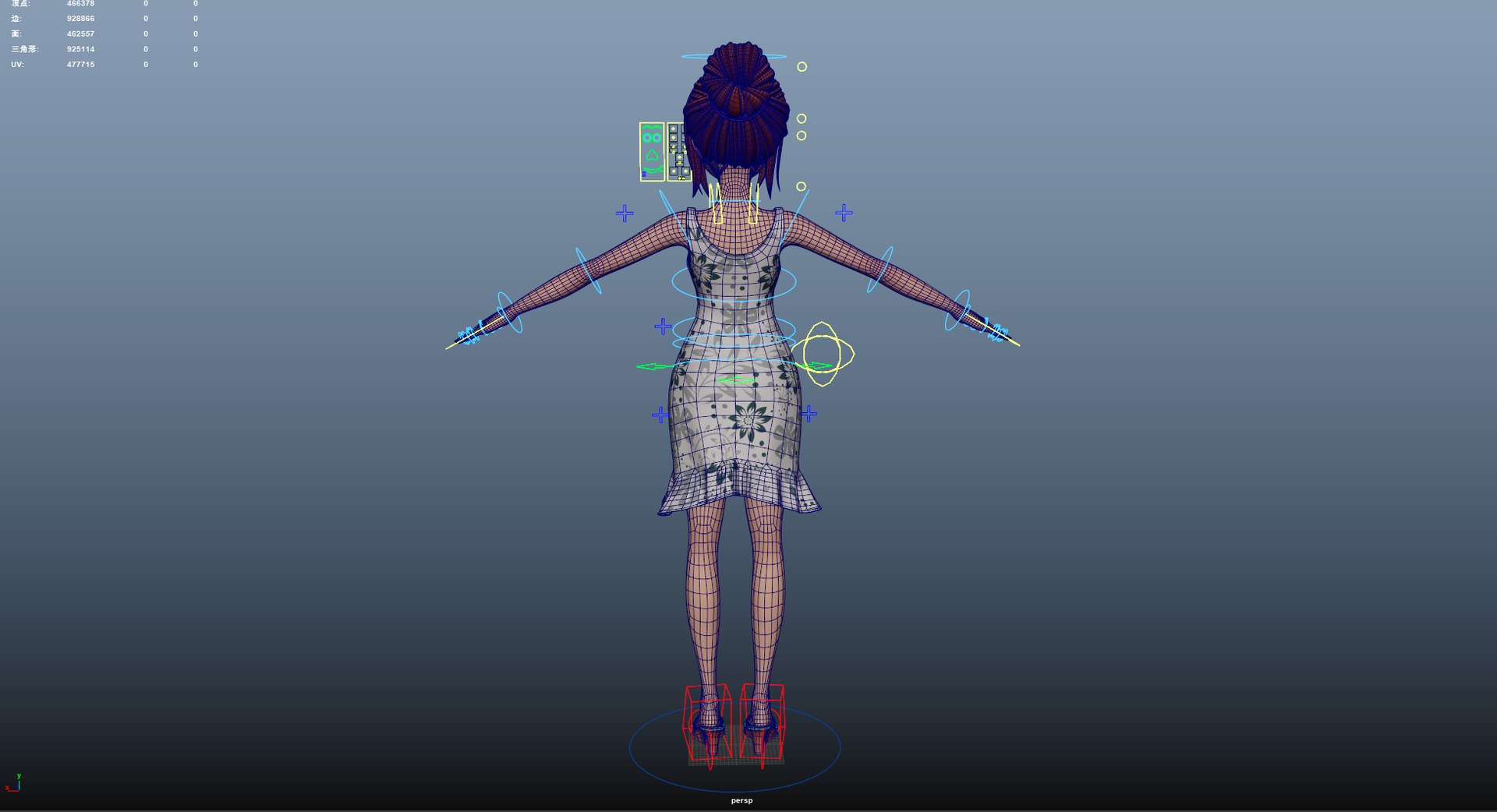Select the cyan ring around the waist
The height and width of the screenshot is (812, 1497).
734,331
